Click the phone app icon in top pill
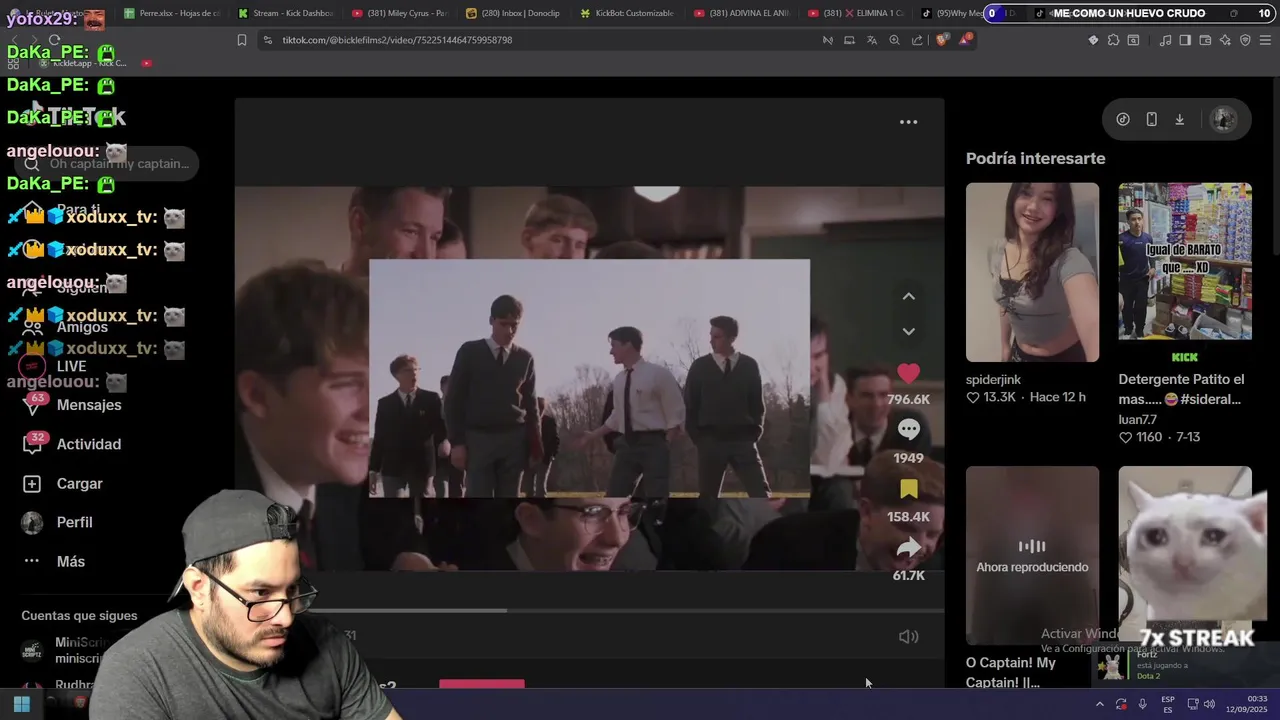Screen dimensions: 1280x720 click(x=1151, y=119)
